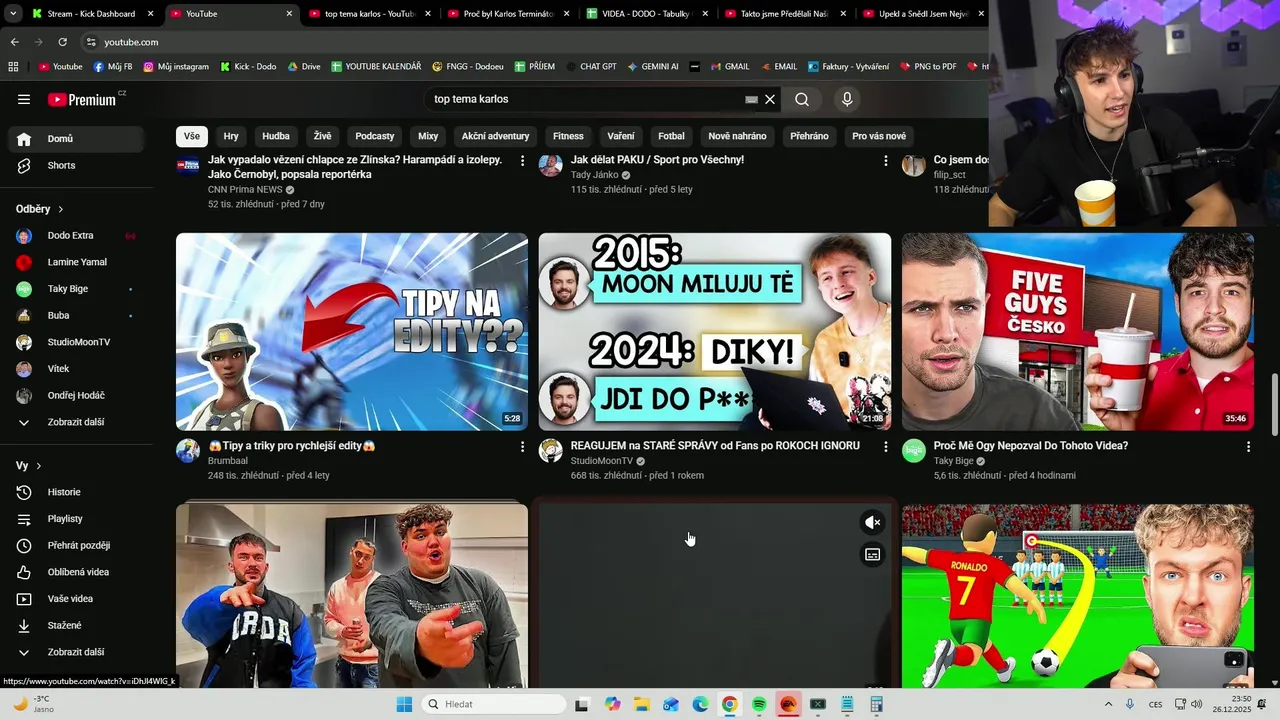Screen dimensions: 1280x720
Task: Open the GEMINI AI bookmark
Action: 653,67
